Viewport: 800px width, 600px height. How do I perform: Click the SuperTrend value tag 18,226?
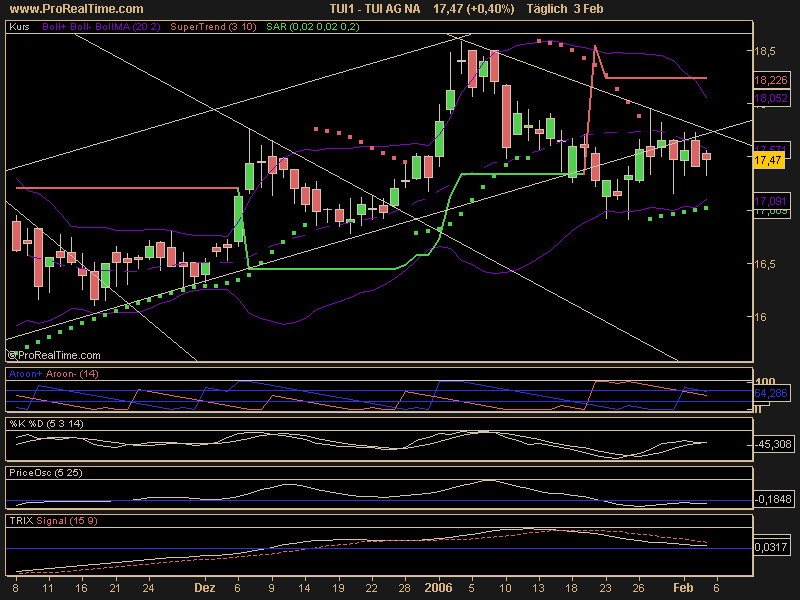(769, 80)
